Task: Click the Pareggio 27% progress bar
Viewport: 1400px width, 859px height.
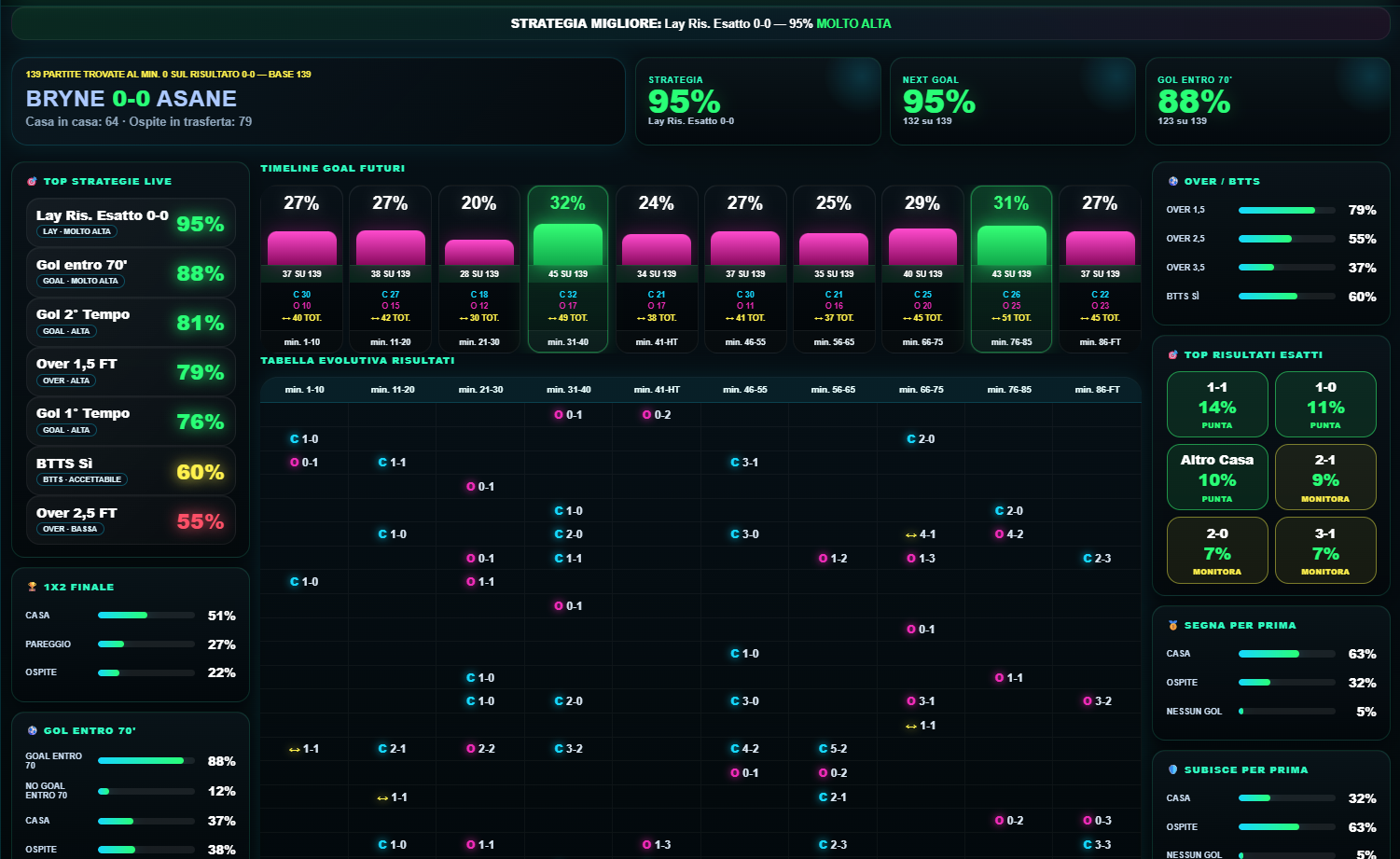Action: (146, 644)
